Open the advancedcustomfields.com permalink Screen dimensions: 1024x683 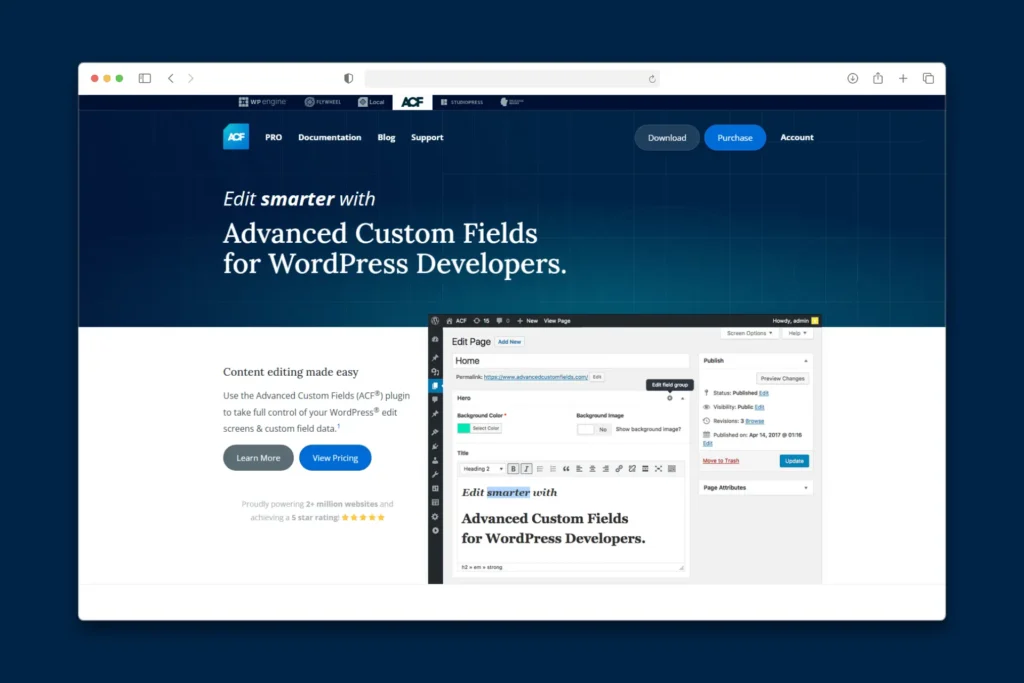tap(536, 377)
